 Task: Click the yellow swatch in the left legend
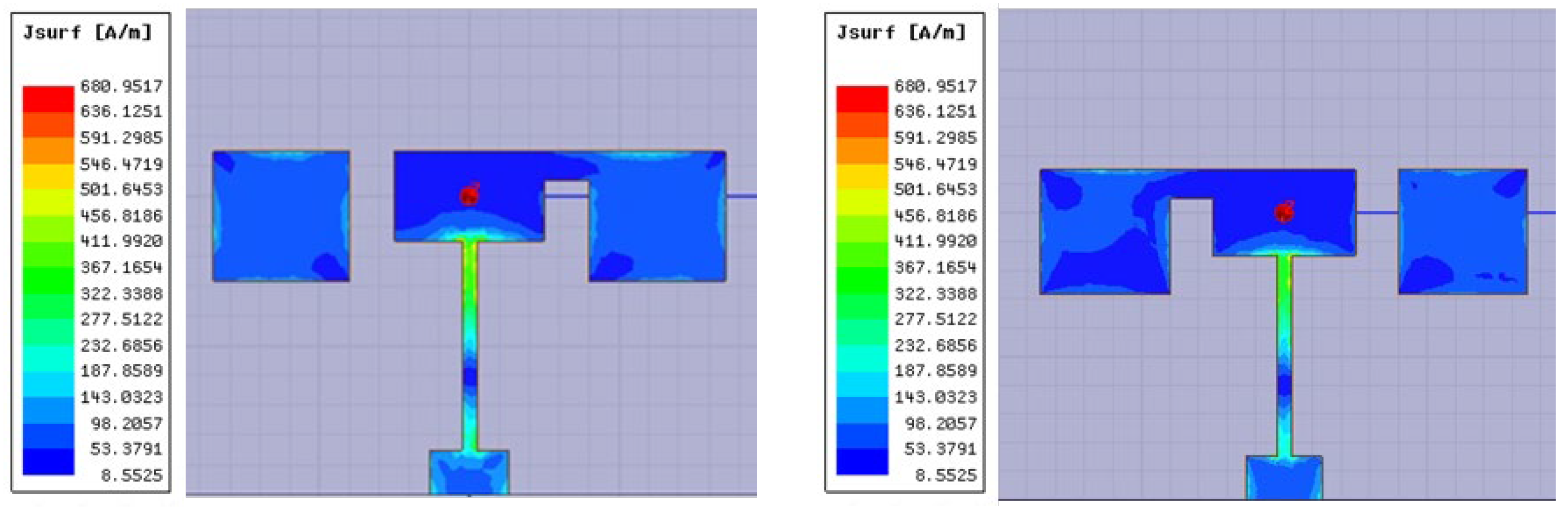[x=48, y=176]
